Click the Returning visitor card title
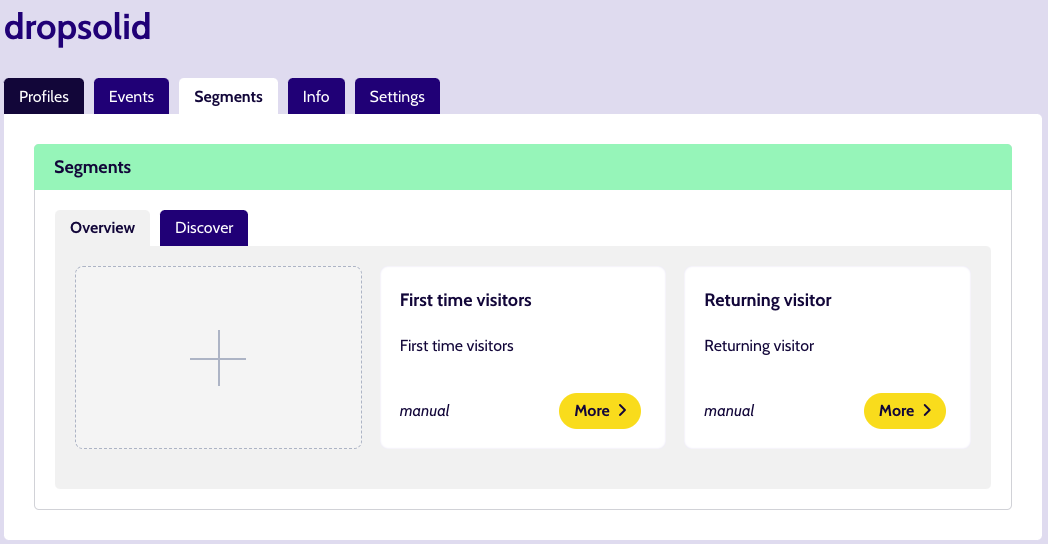This screenshot has height=544, width=1048. (x=768, y=300)
